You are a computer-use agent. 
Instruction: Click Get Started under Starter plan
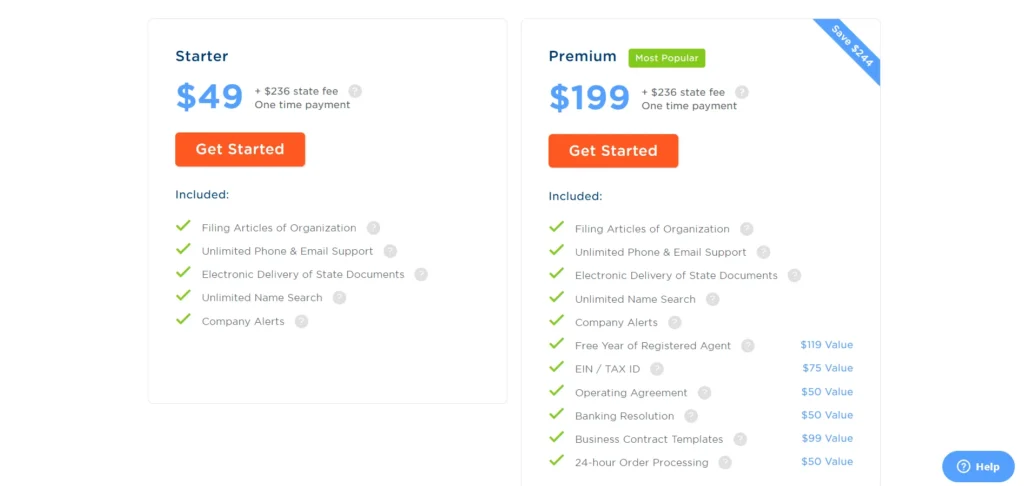[240, 149]
